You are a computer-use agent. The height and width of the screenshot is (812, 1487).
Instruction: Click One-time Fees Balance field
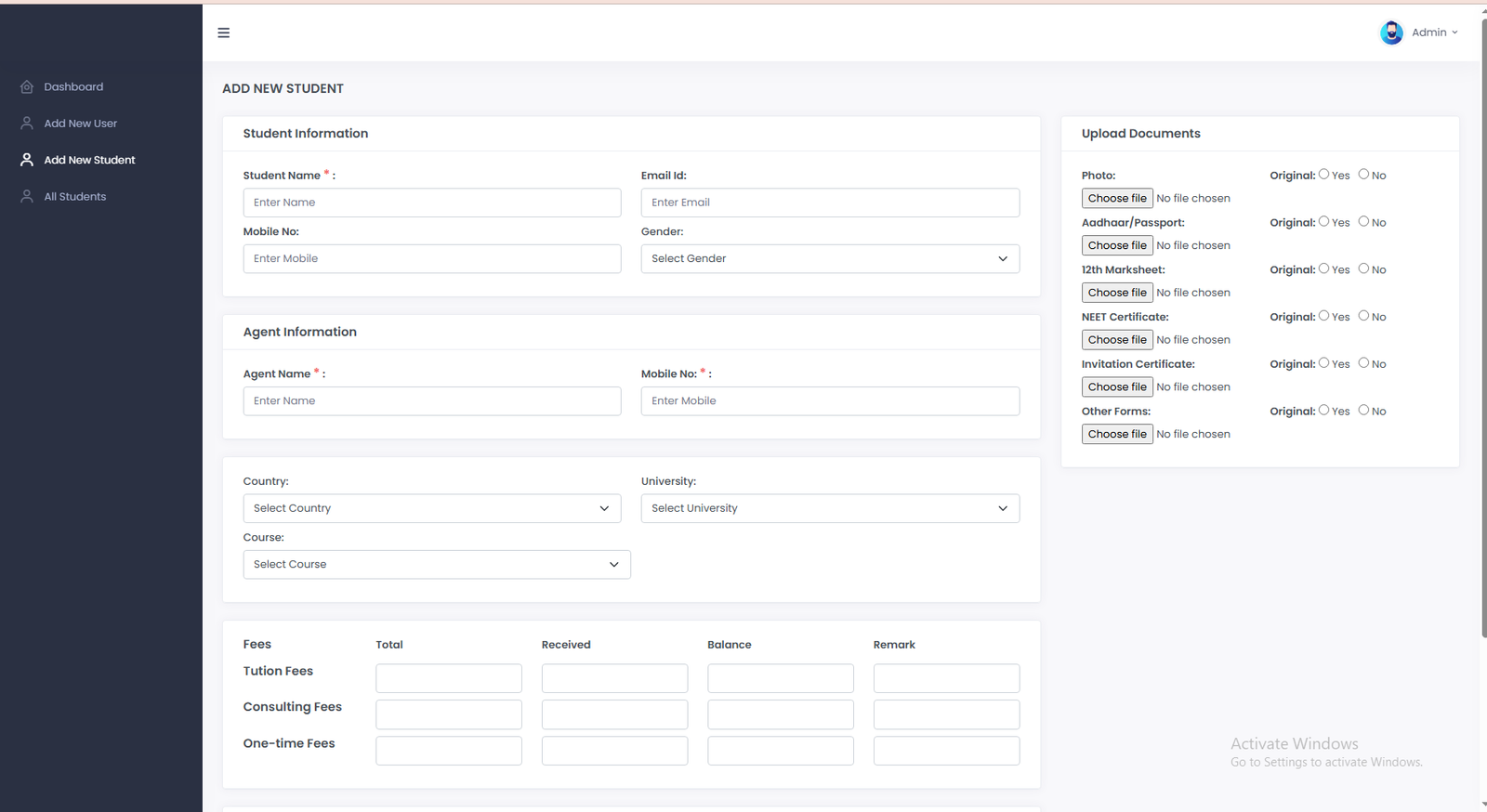[x=781, y=751]
